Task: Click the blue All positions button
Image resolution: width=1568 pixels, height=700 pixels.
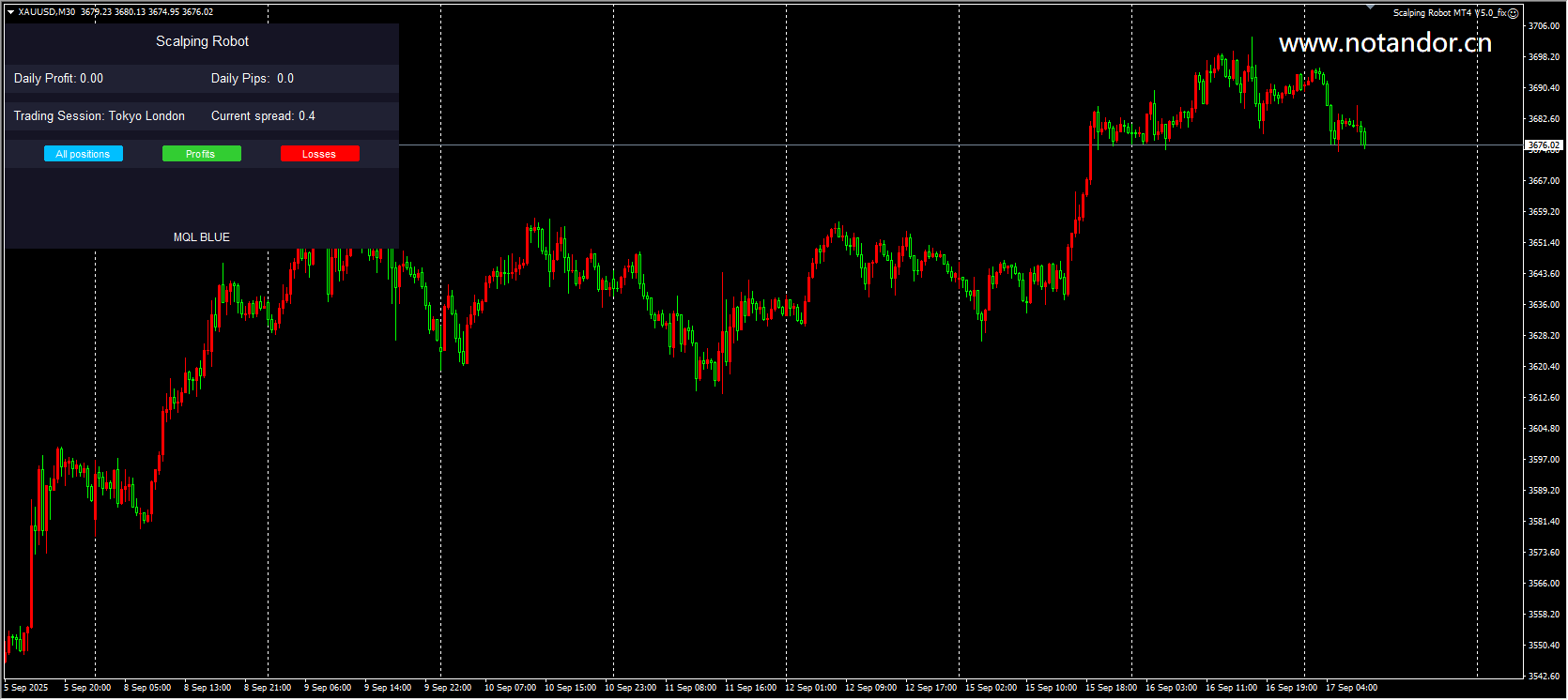Action: click(83, 154)
